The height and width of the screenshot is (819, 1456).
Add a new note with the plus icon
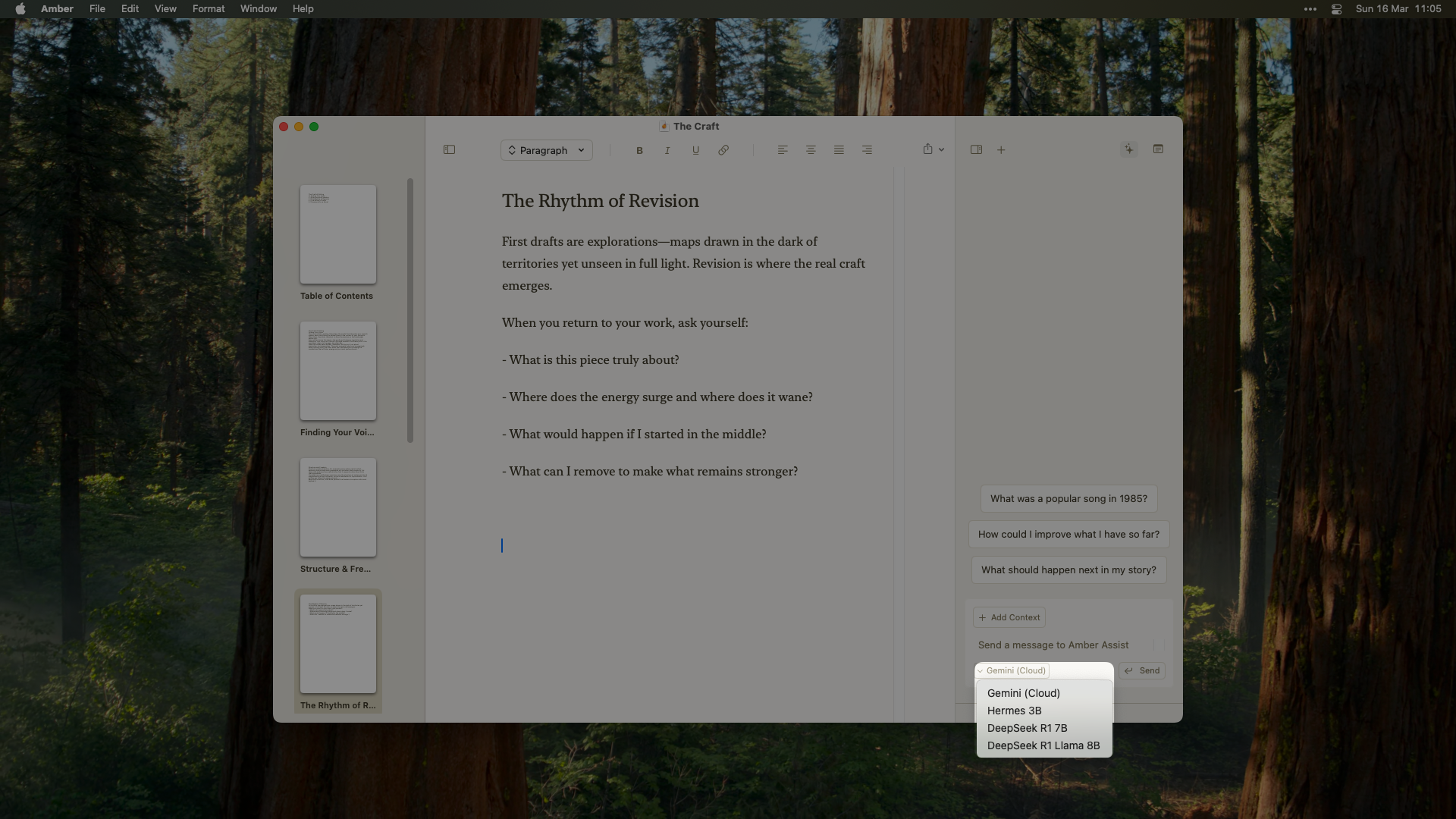(1000, 149)
